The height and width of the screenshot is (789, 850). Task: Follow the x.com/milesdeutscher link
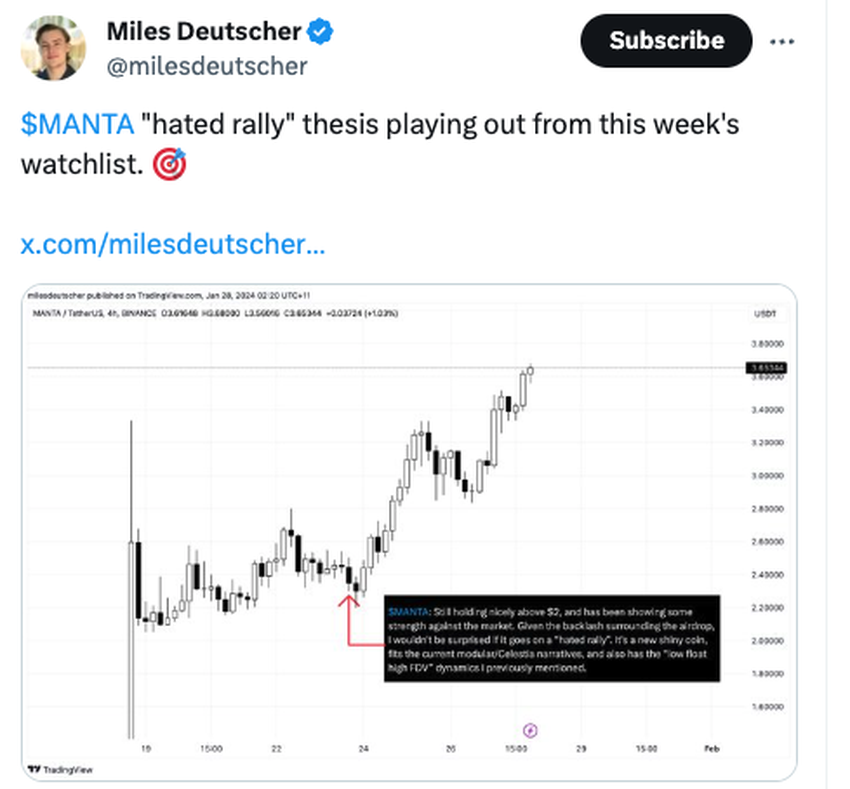pyautogui.click(x=173, y=244)
